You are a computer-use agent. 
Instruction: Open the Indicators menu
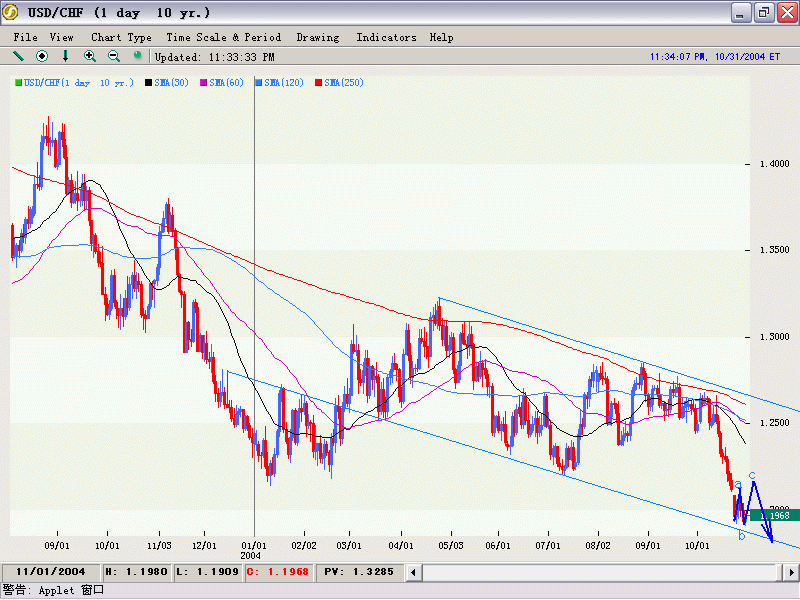pos(387,37)
